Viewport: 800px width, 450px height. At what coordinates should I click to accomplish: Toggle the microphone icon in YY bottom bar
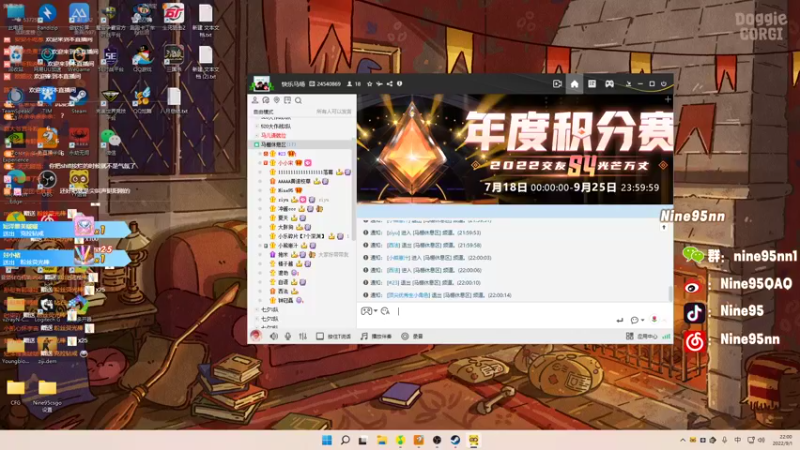[x=288, y=336]
